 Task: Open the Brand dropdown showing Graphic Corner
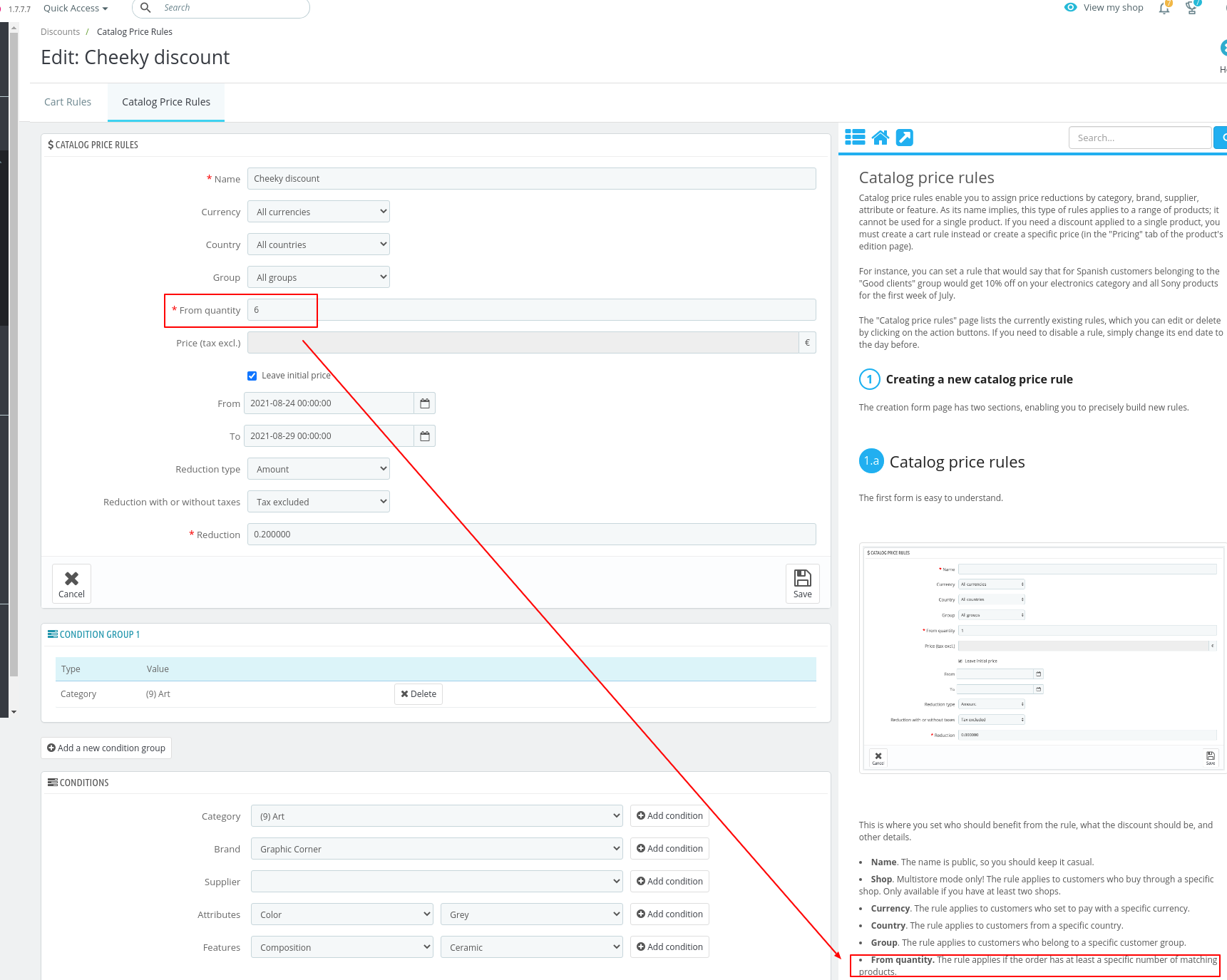click(x=436, y=848)
